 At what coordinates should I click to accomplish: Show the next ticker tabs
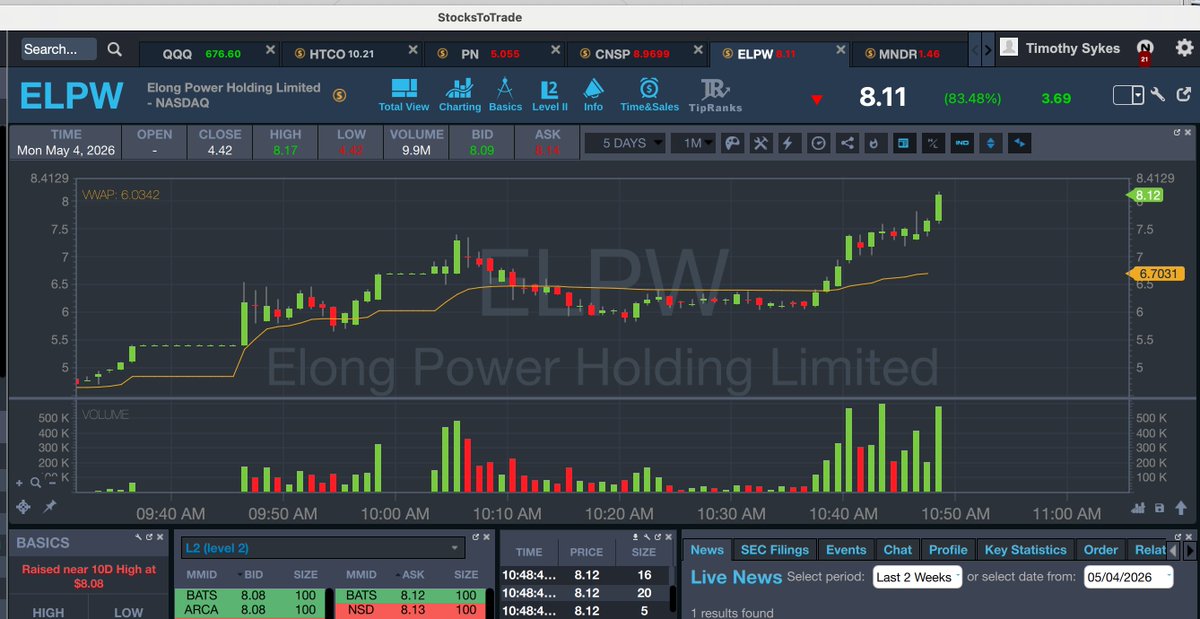coord(988,49)
